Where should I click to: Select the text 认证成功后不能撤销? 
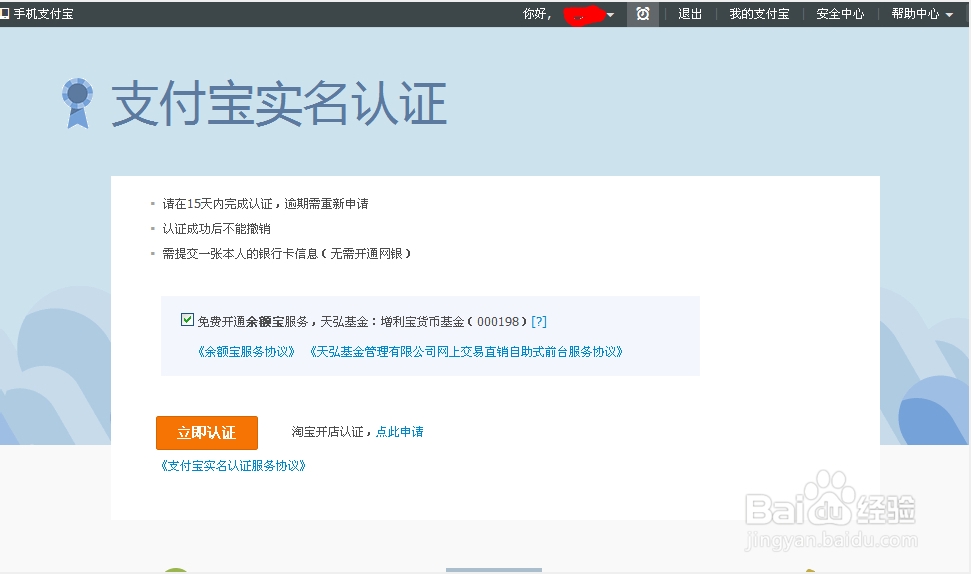[216, 228]
